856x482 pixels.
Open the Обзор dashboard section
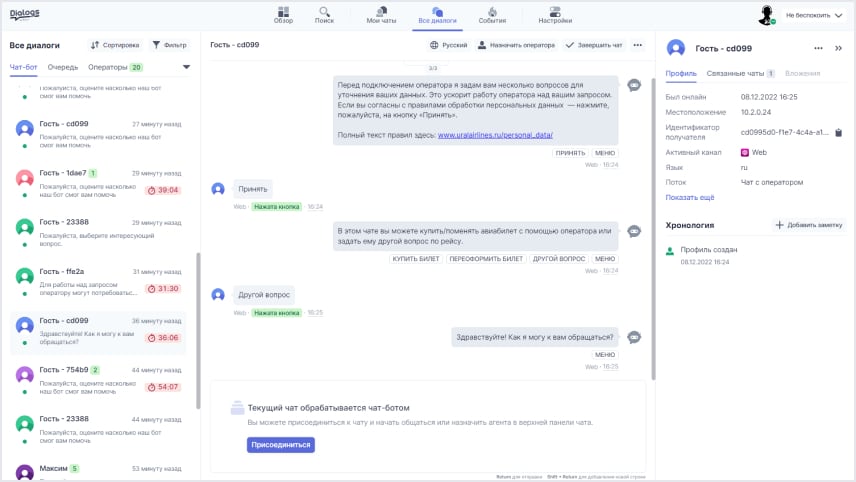click(x=283, y=15)
